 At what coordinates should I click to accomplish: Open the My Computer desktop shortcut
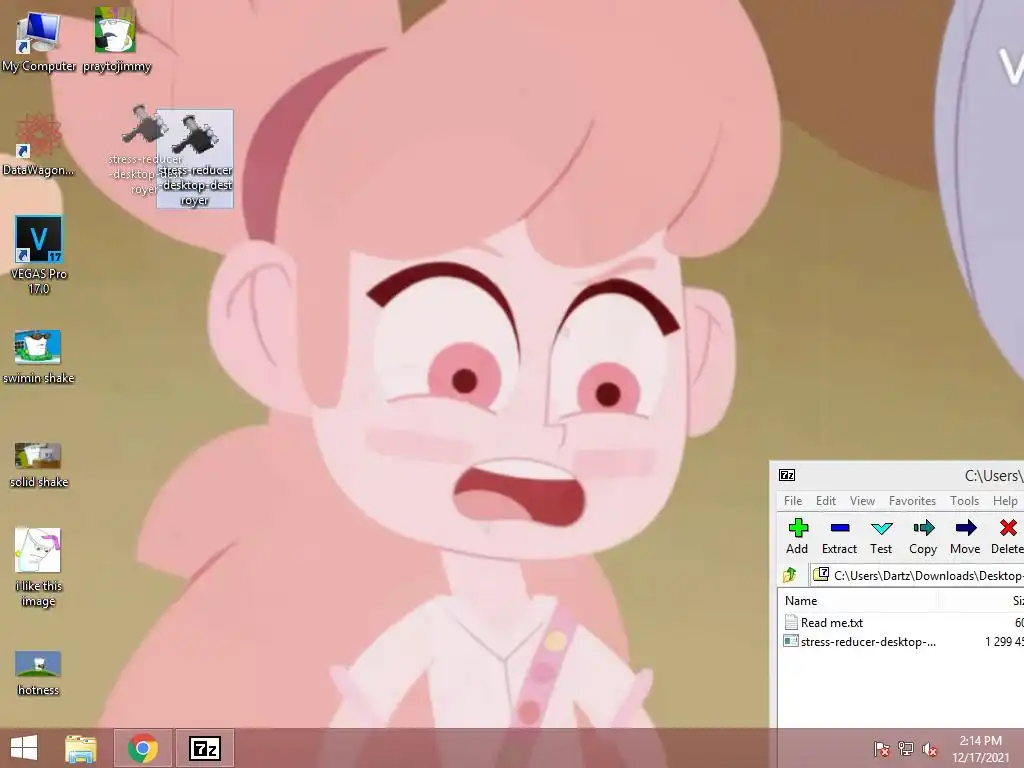click(39, 40)
